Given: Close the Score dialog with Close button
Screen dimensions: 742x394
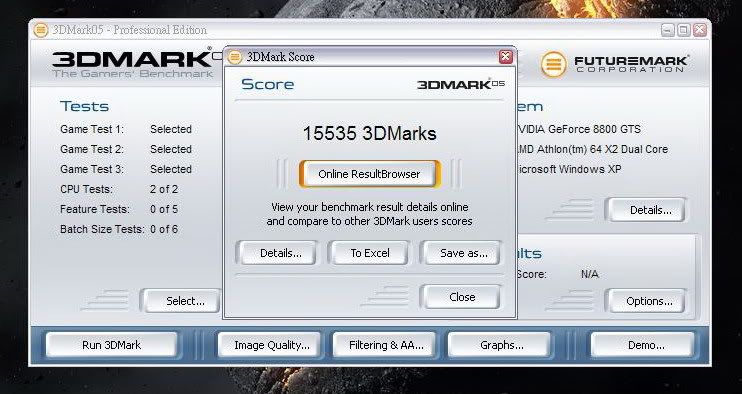Looking at the screenshot, I should point(461,297).
